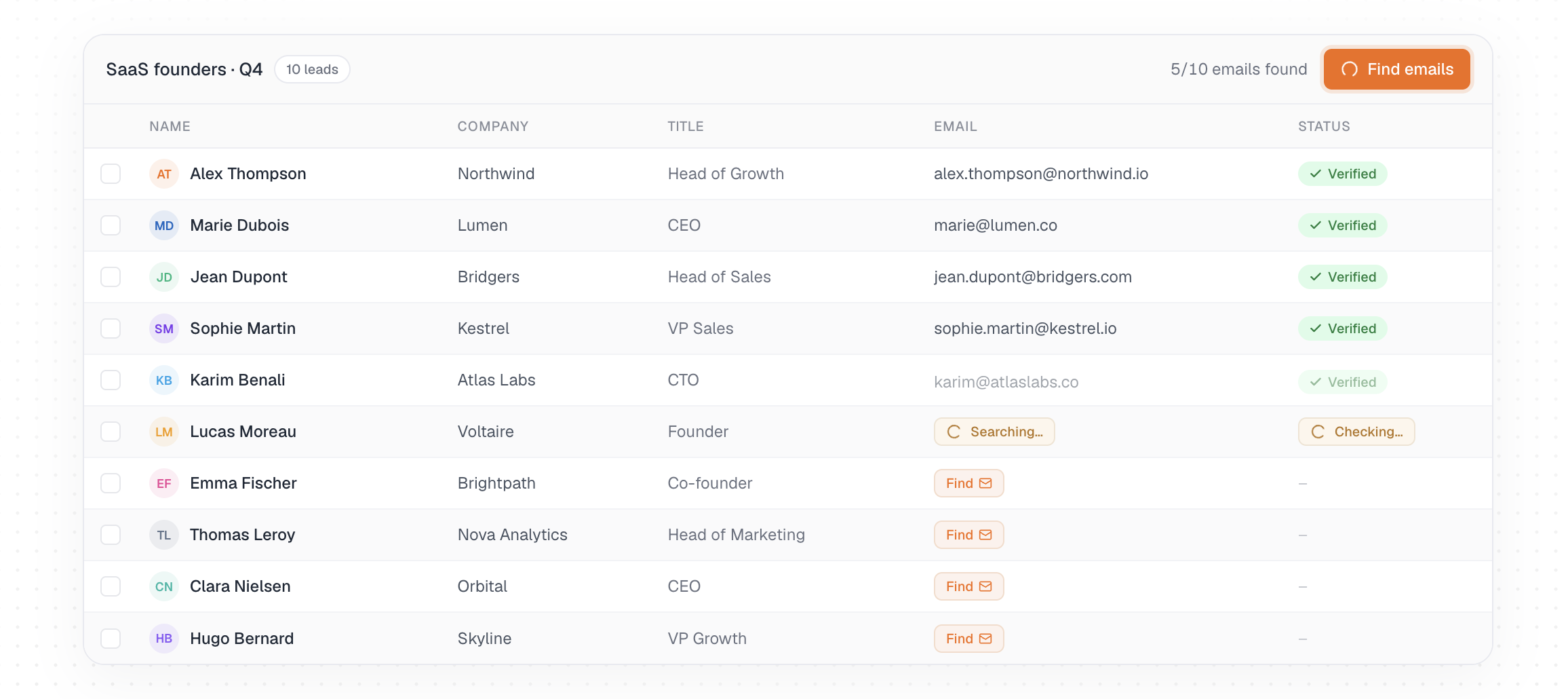Click Sophie Martin's Verified status
This screenshot has height=699, width=1568.
click(x=1343, y=328)
